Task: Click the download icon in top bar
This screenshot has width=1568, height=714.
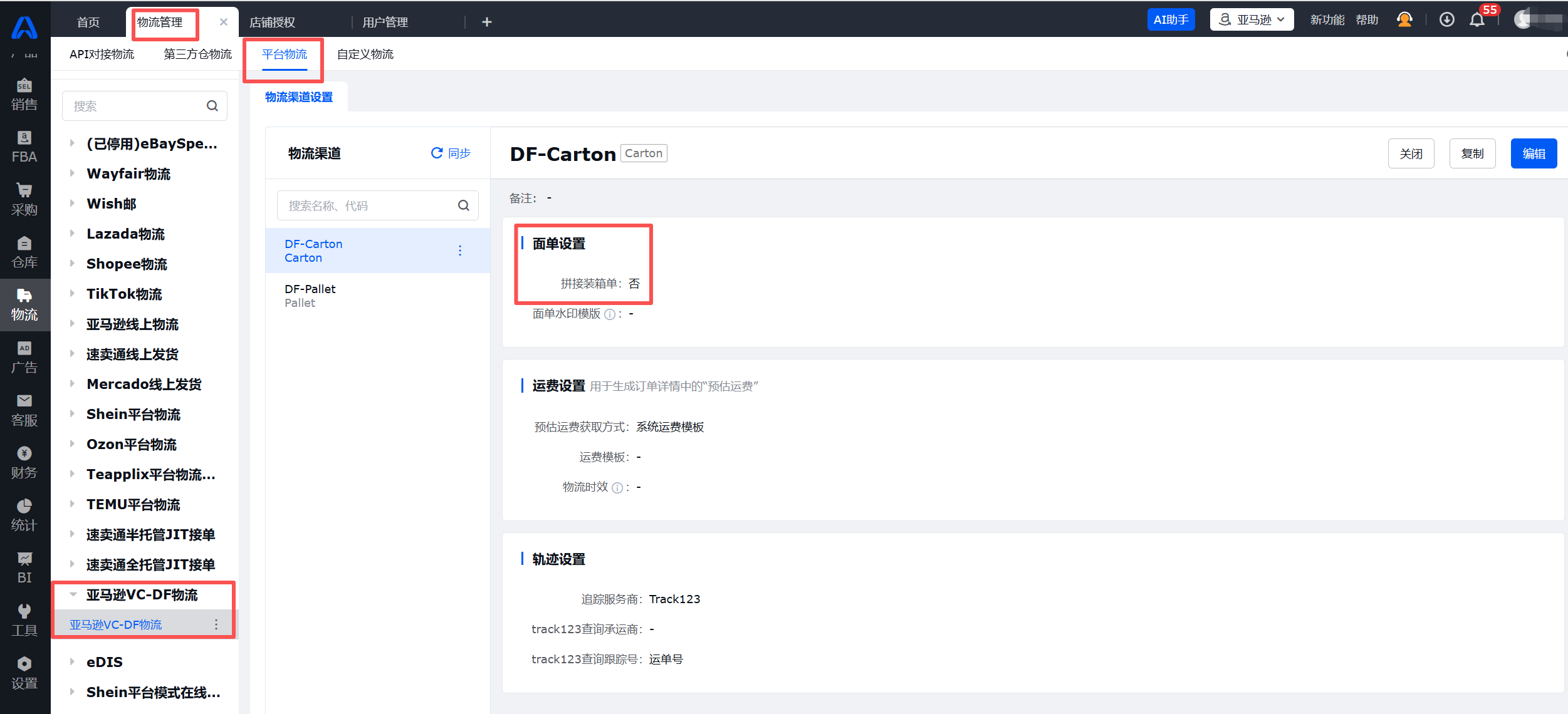Action: tap(1446, 20)
